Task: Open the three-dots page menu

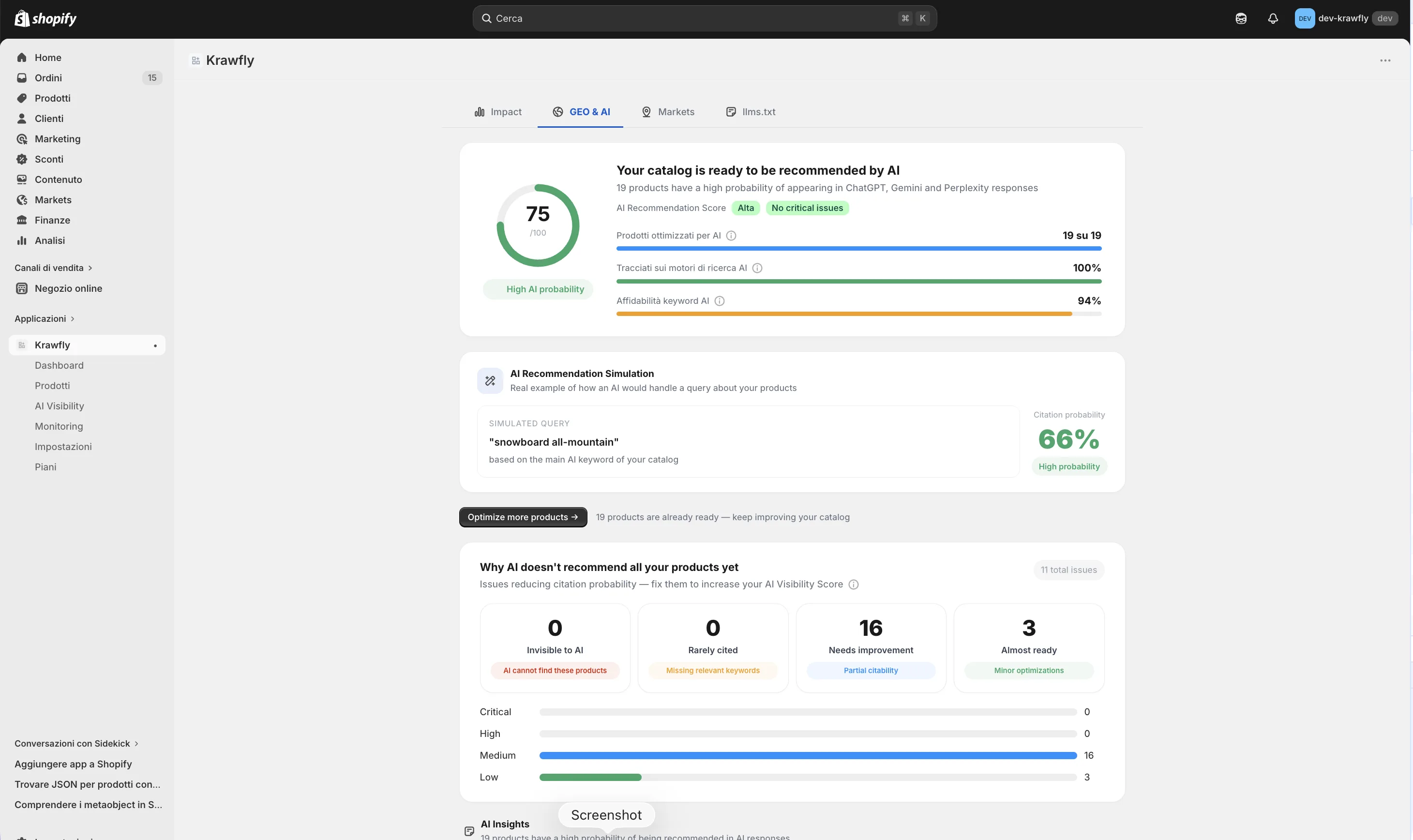Action: pos(1385,60)
